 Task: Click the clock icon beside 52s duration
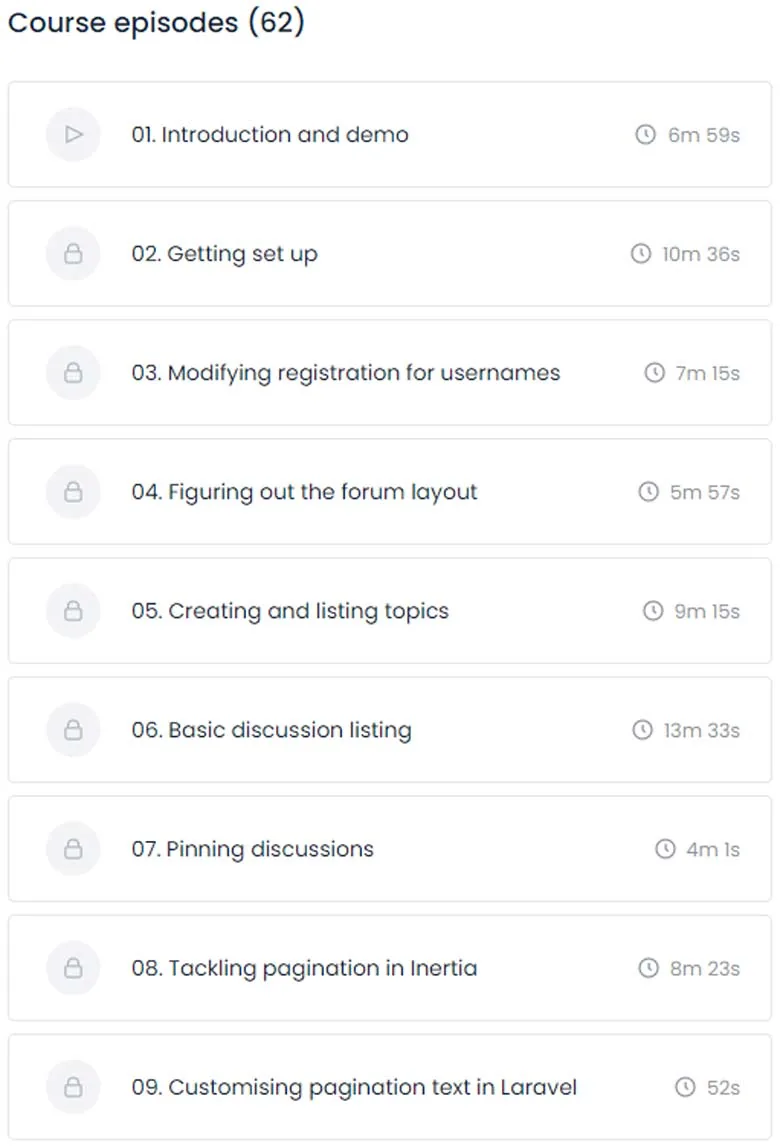point(685,1087)
